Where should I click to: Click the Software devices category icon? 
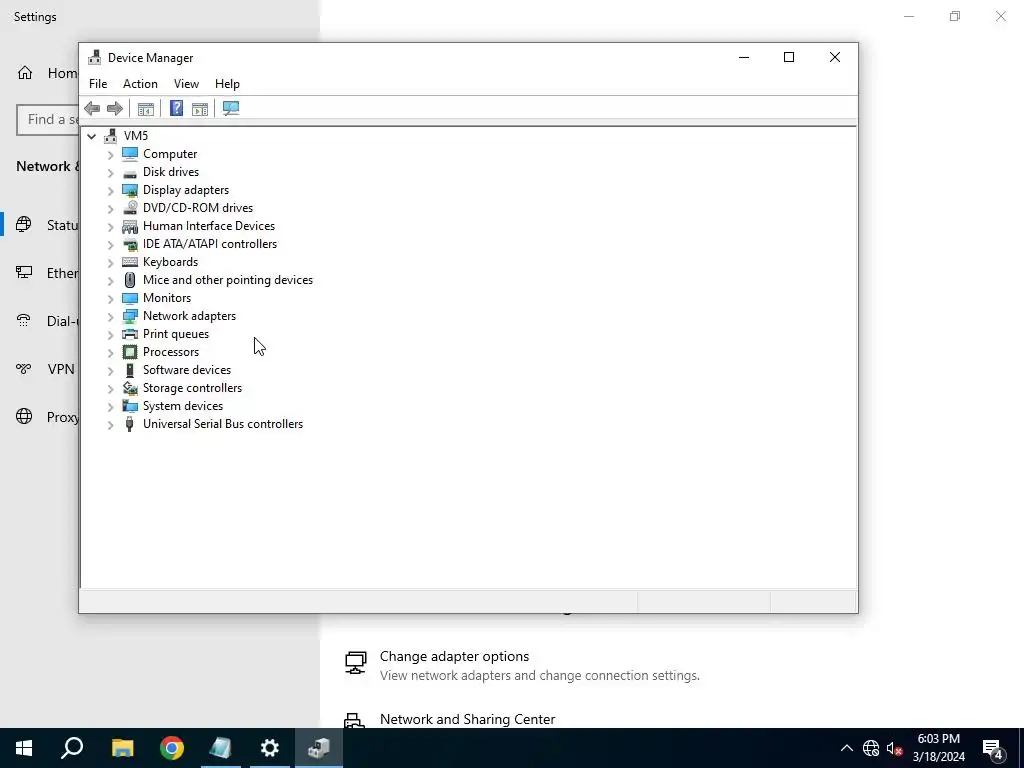pos(130,370)
